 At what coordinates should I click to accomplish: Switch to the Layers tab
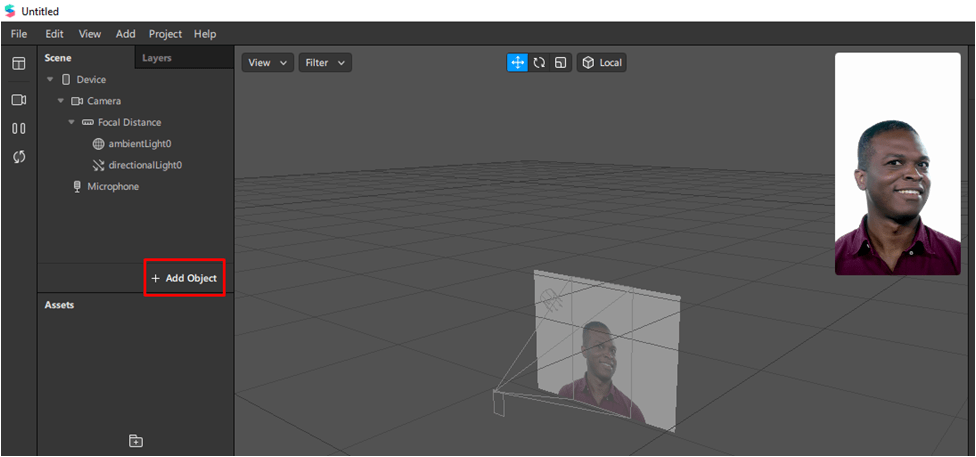click(x=157, y=58)
